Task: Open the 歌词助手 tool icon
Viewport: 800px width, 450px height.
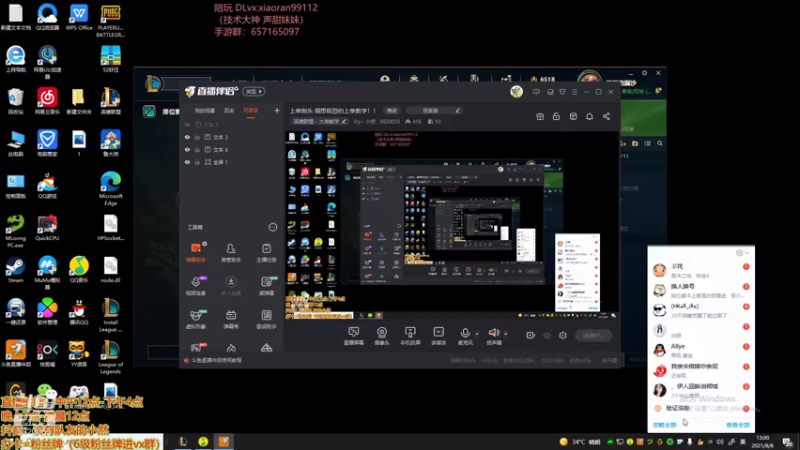Action: click(x=266, y=319)
